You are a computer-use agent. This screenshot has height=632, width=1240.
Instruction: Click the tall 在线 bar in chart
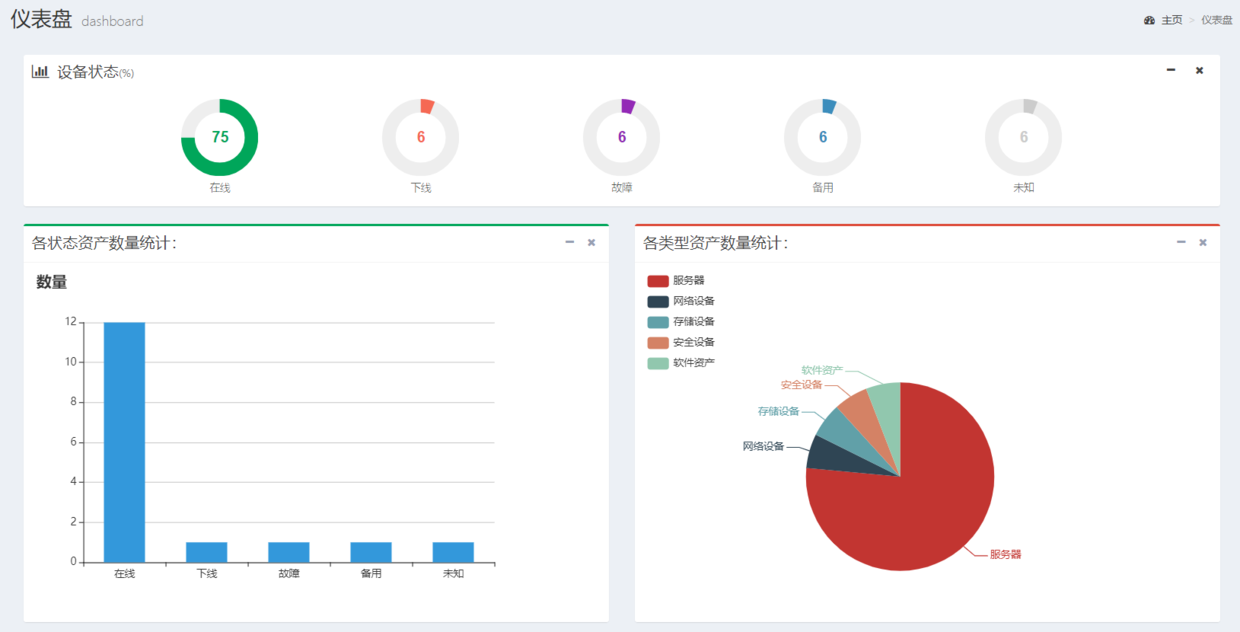124,441
